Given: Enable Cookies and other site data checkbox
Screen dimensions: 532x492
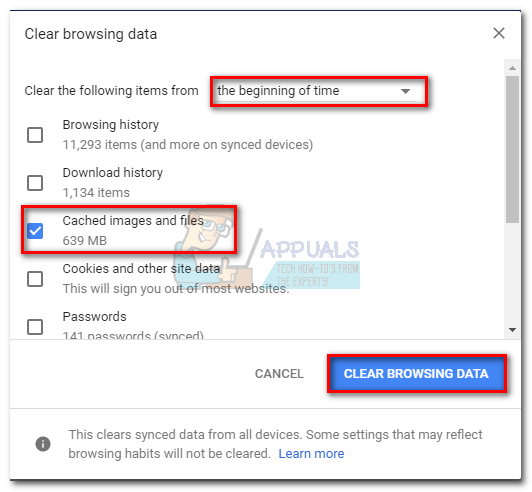Looking at the screenshot, I should [x=35, y=279].
